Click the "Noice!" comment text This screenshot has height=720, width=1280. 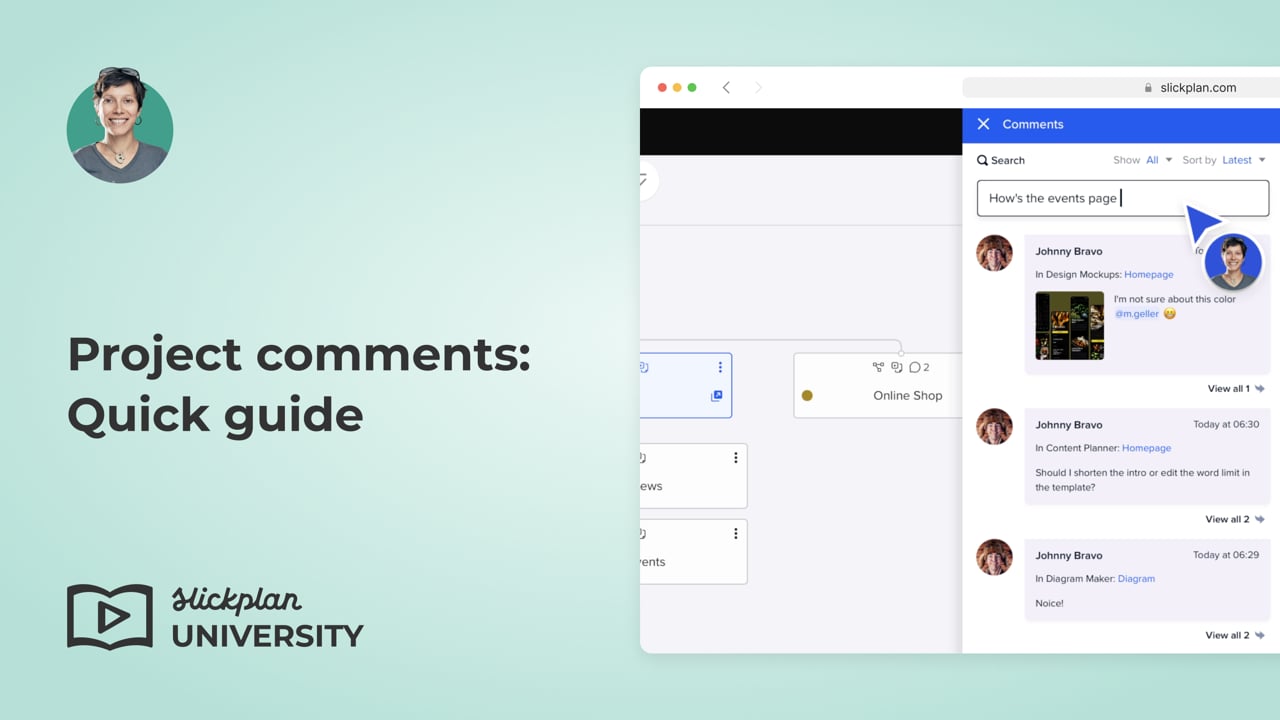pyautogui.click(x=1049, y=603)
